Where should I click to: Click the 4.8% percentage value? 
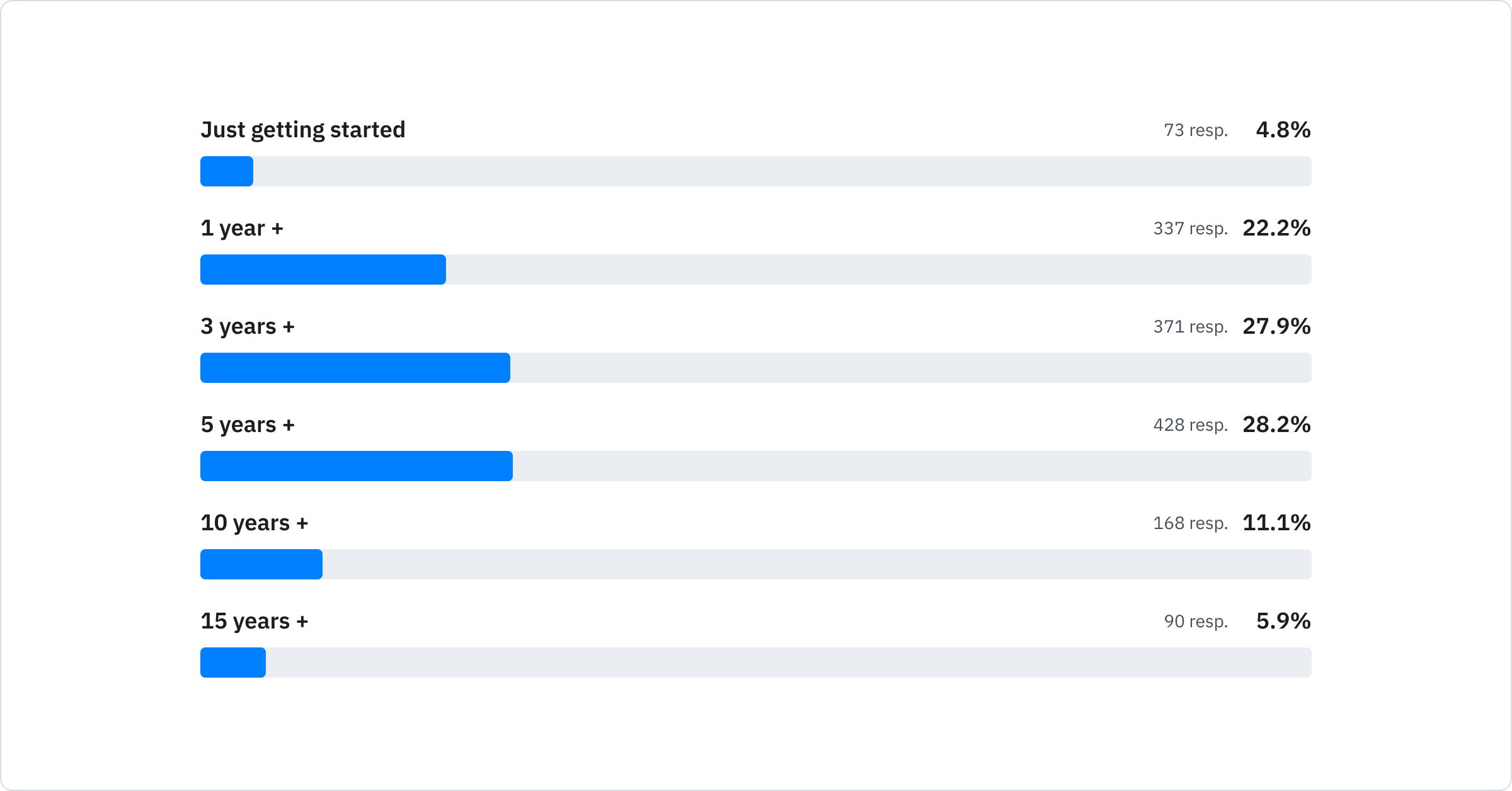(x=1283, y=130)
